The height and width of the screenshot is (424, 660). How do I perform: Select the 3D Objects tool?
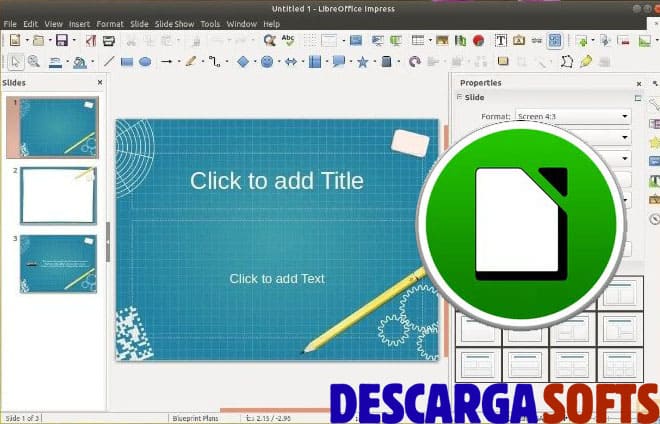pos(386,62)
